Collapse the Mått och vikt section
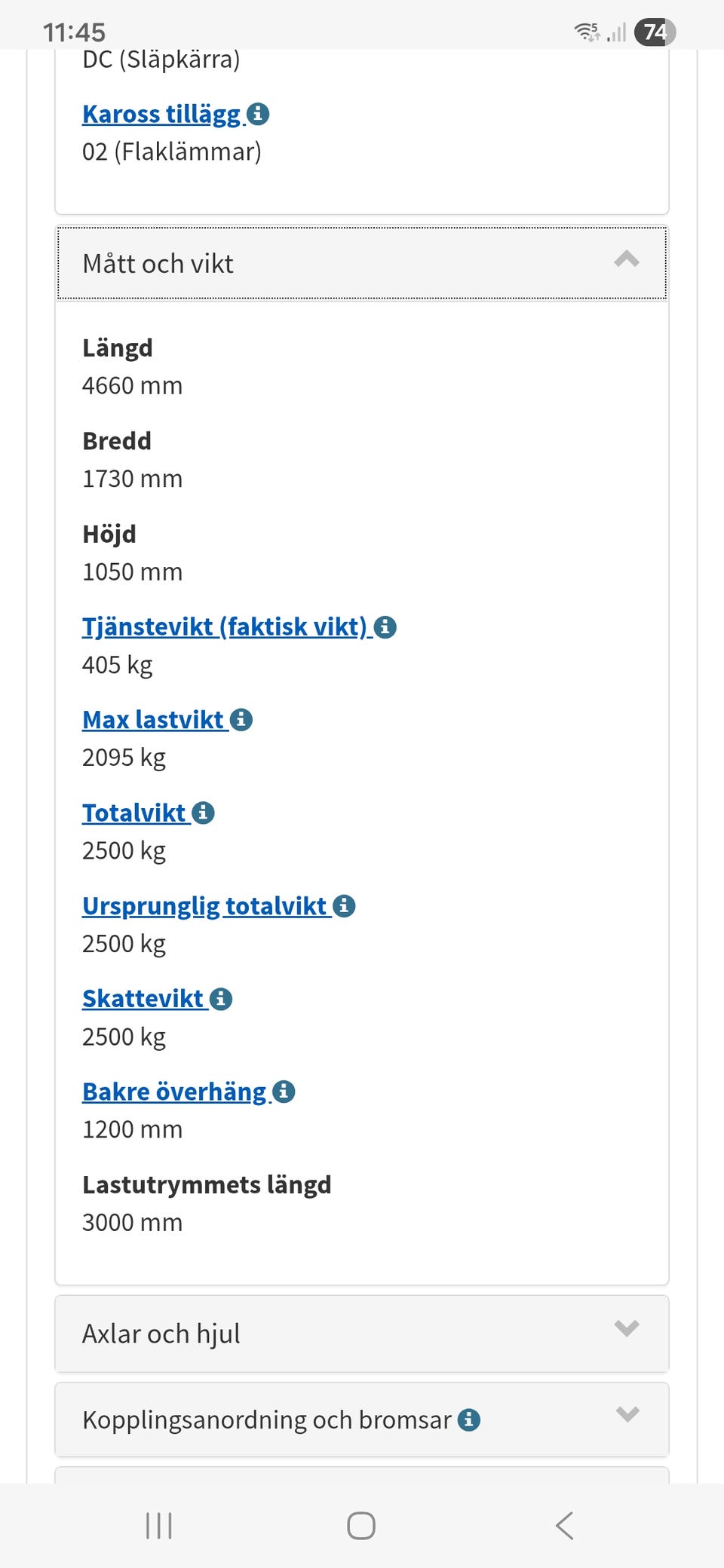724x1568 pixels. pyautogui.click(x=626, y=261)
